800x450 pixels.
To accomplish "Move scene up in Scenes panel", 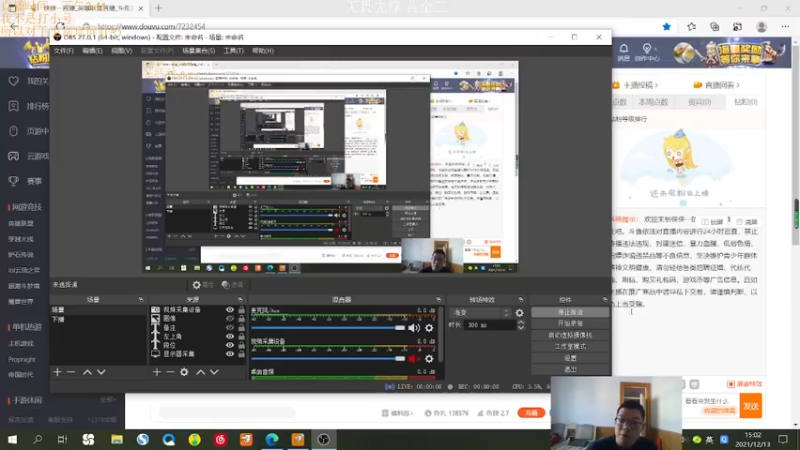I will [x=87, y=372].
